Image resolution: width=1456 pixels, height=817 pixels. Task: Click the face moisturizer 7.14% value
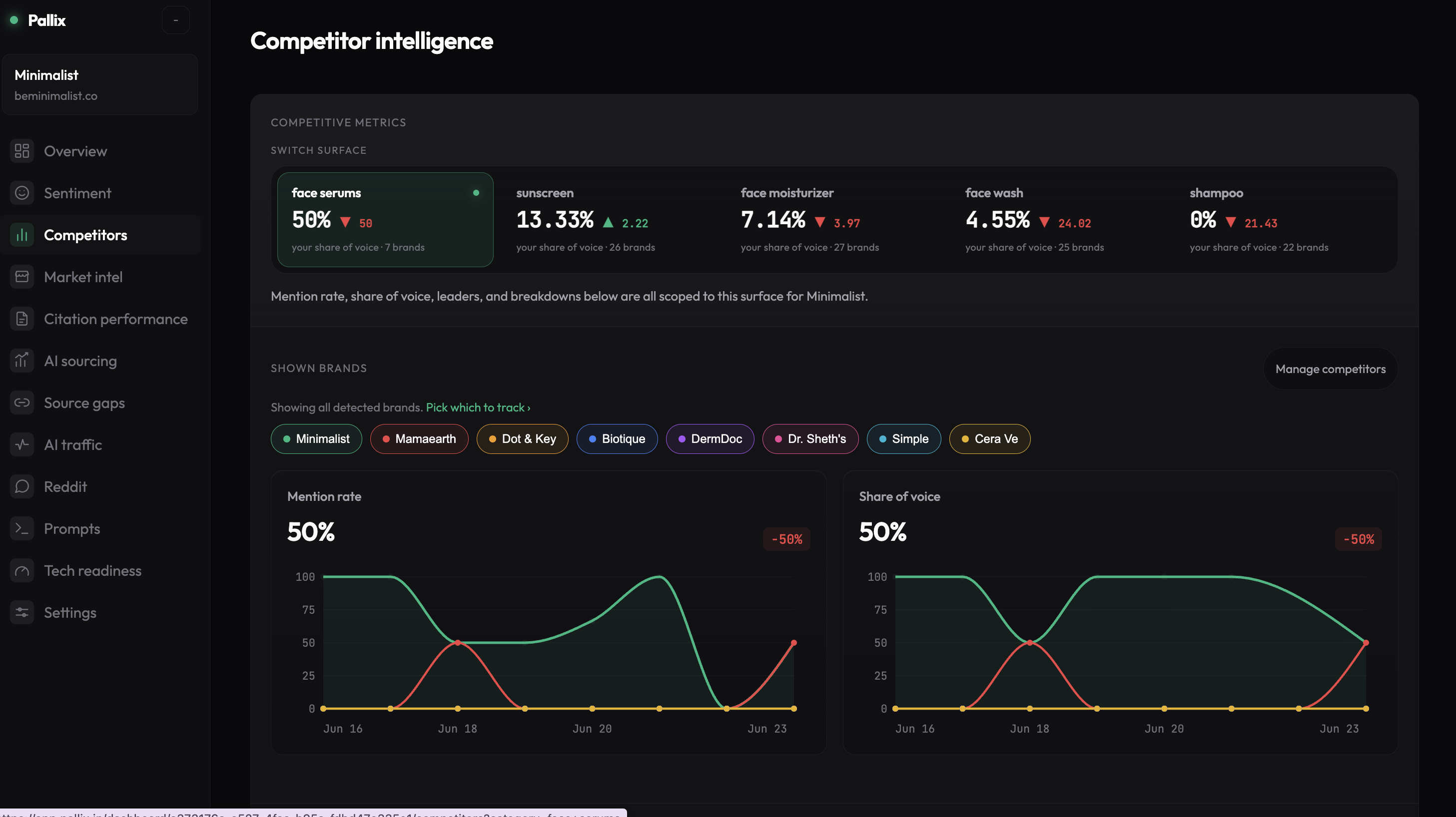point(772,220)
